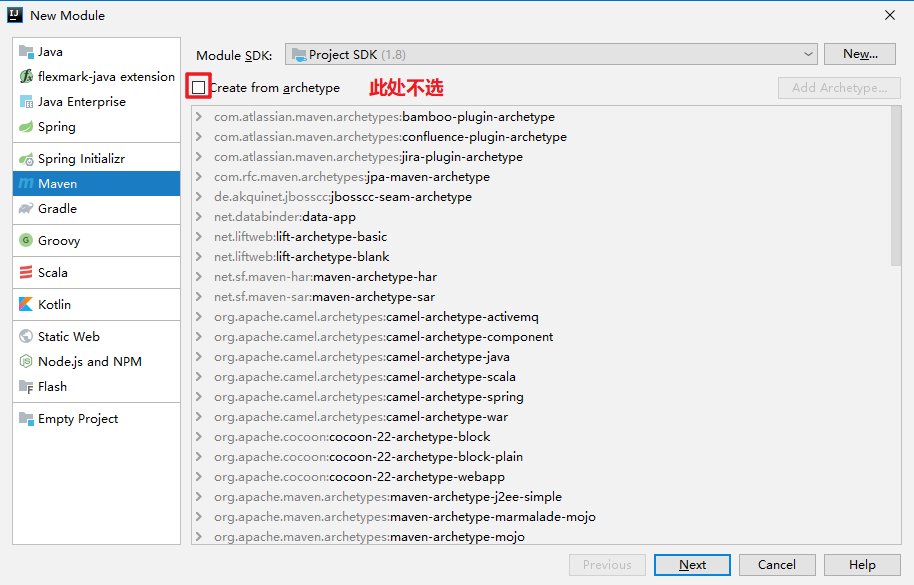Expand lift-archetype-basic node

click(x=199, y=237)
